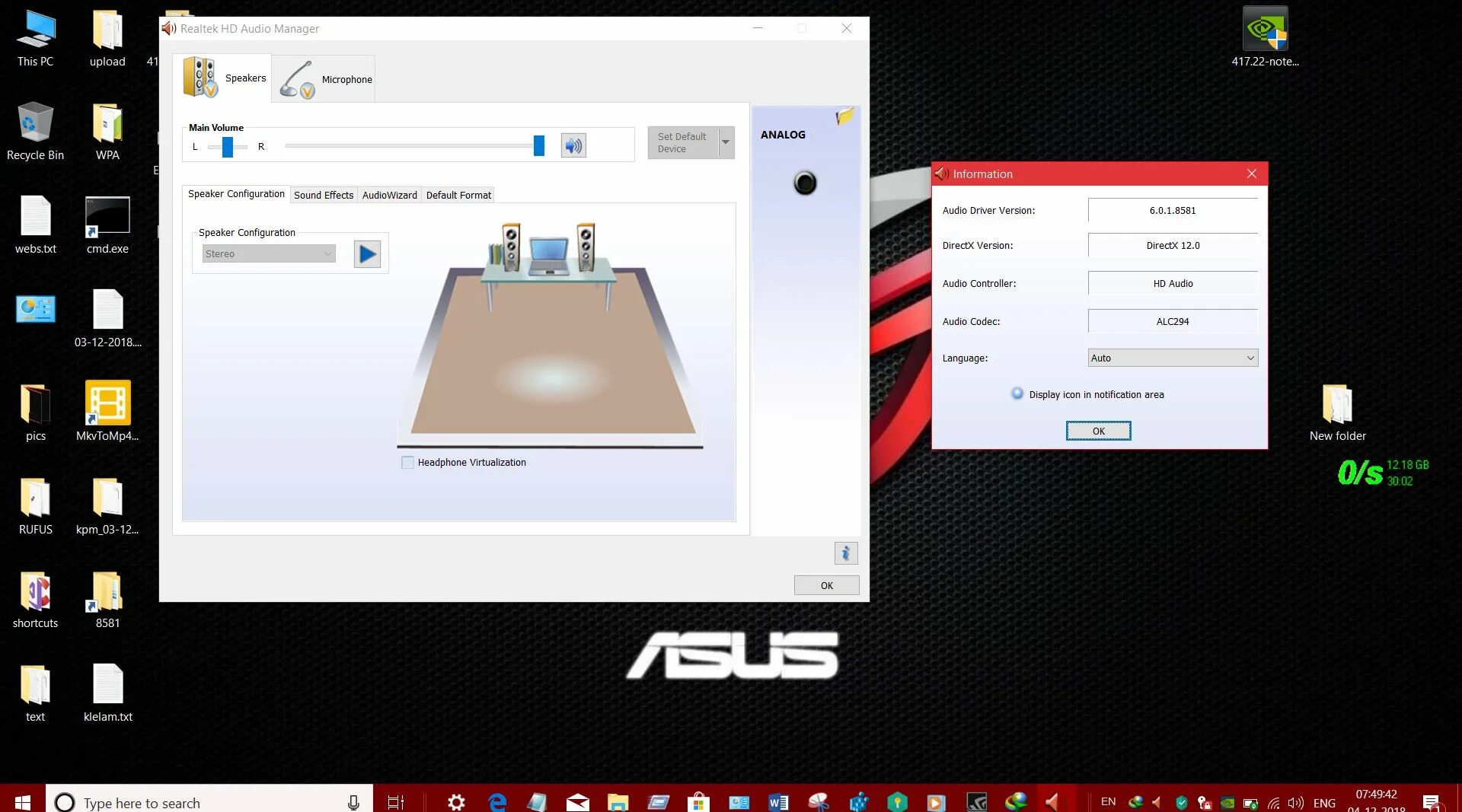The height and width of the screenshot is (812, 1462).
Task: Click the information 'i' button
Action: point(845,553)
